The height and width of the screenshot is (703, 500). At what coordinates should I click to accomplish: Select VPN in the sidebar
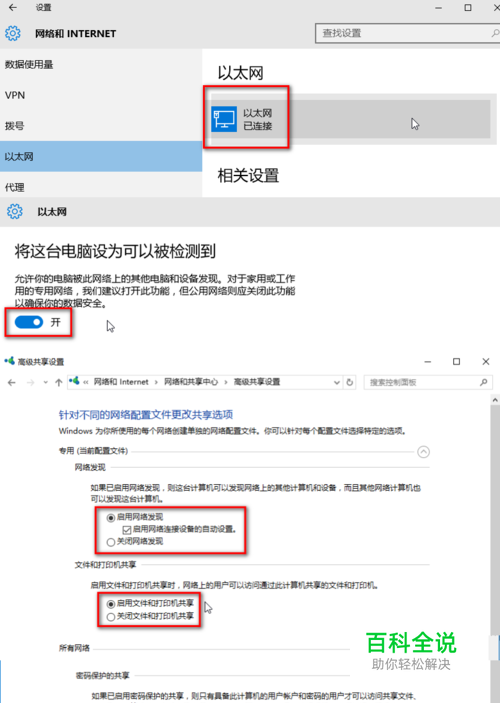pos(101,95)
